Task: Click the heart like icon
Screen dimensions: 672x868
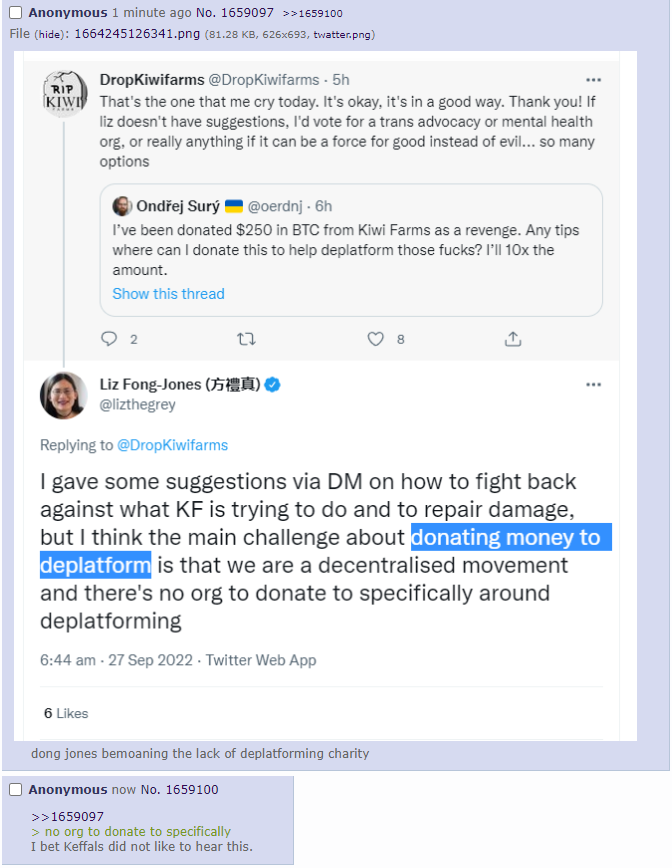Action: (376, 339)
